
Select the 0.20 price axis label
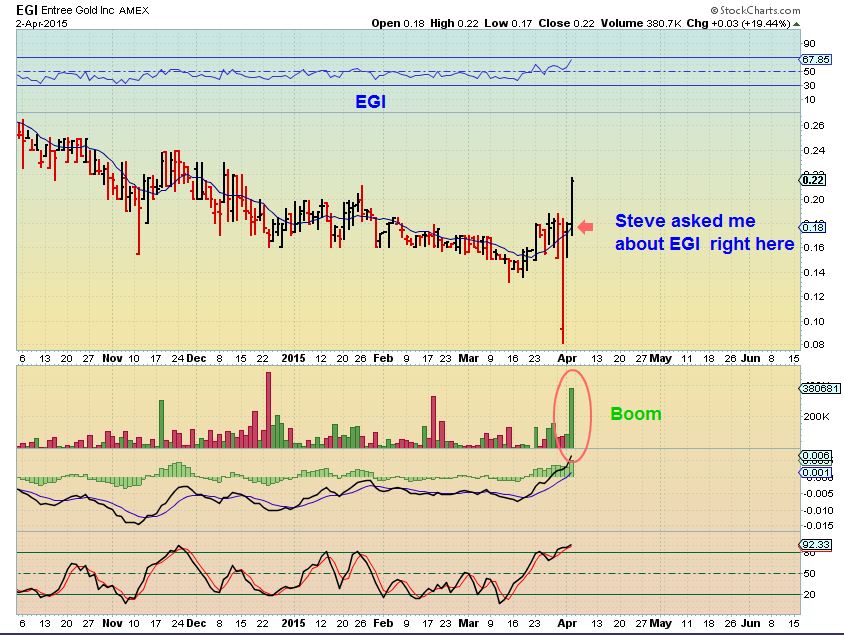pyautogui.click(x=813, y=200)
